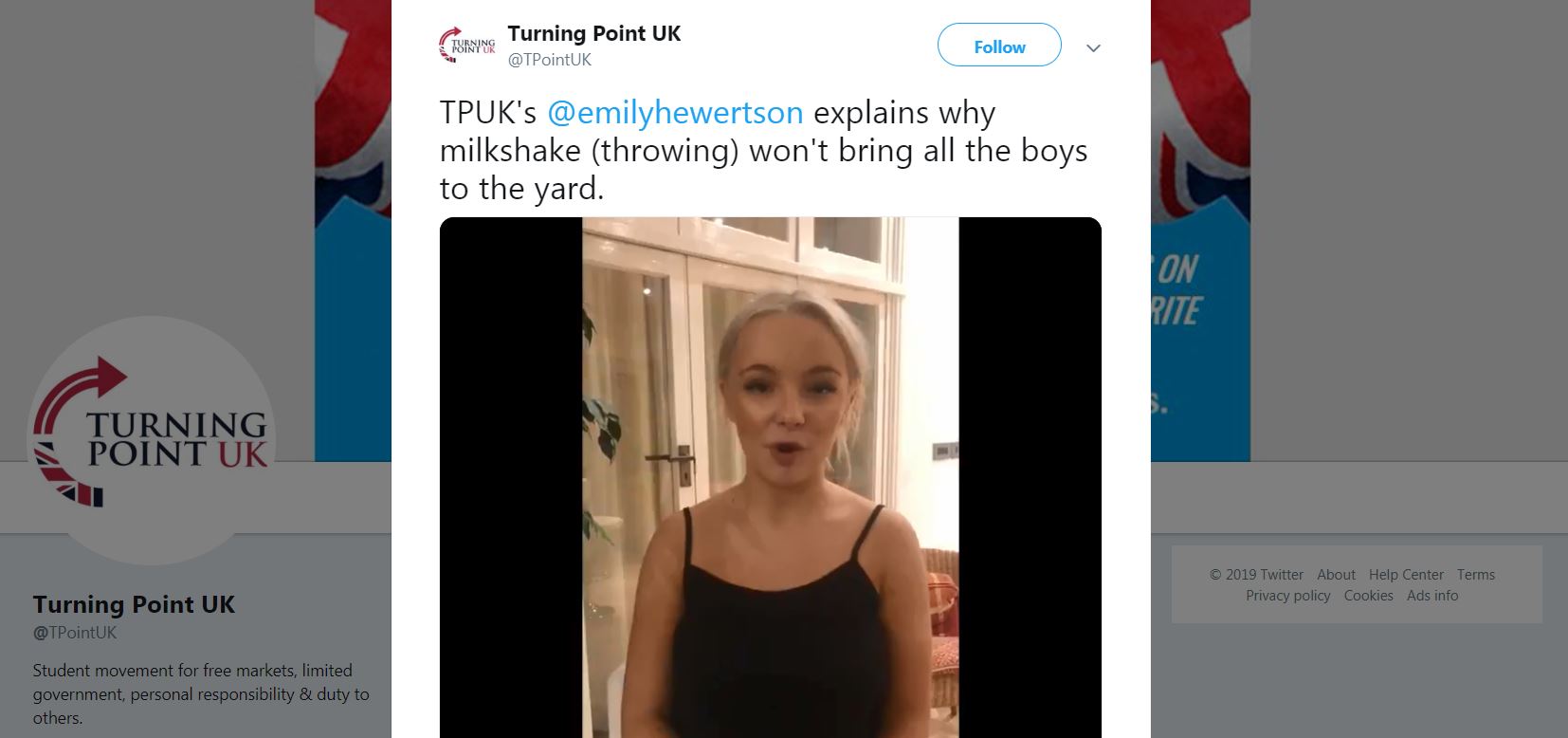This screenshot has height=738, width=1568.
Task: Open the Ads info footer link
Action: point(1432,596)
